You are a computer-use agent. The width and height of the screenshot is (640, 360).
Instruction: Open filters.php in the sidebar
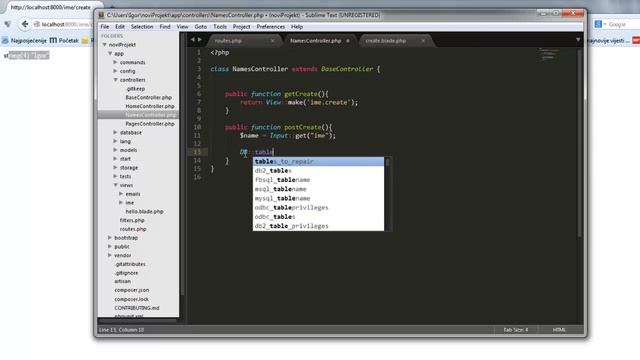[x=132, y=220]
